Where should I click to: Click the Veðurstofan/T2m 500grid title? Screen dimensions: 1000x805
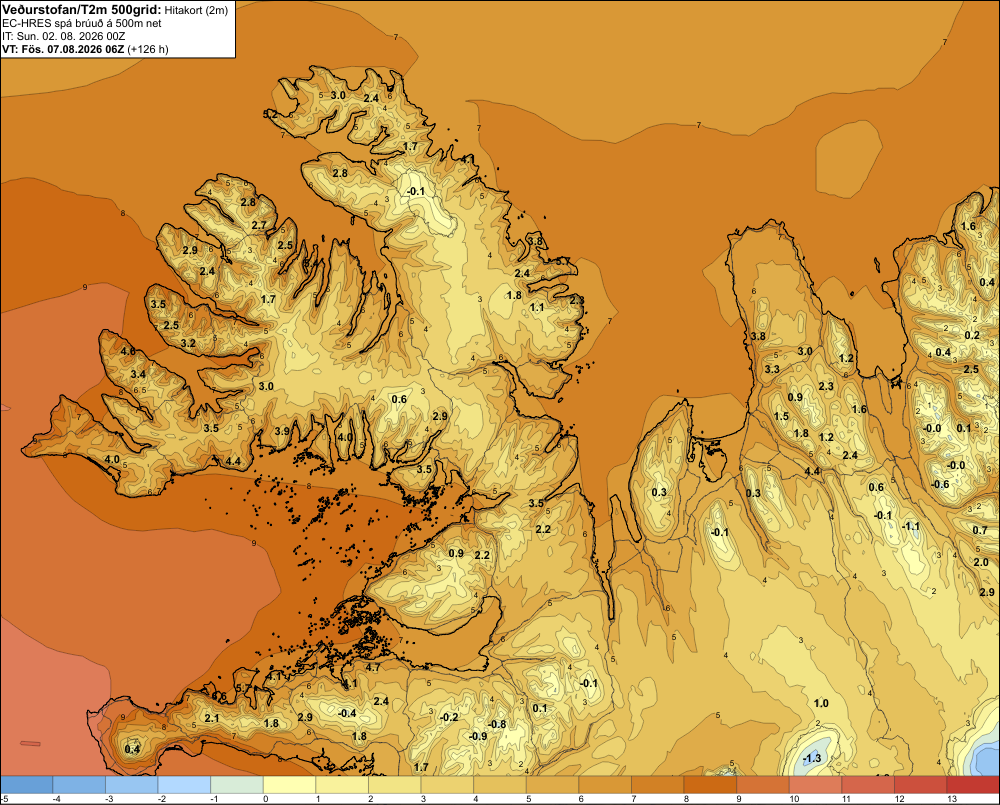[x=82, y=9]
